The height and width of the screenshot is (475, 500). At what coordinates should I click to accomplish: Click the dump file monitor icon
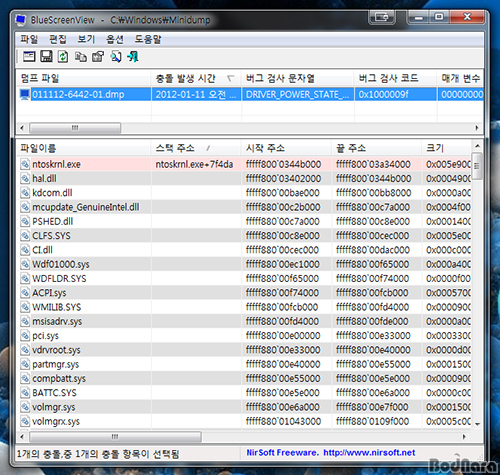point(25,94)
